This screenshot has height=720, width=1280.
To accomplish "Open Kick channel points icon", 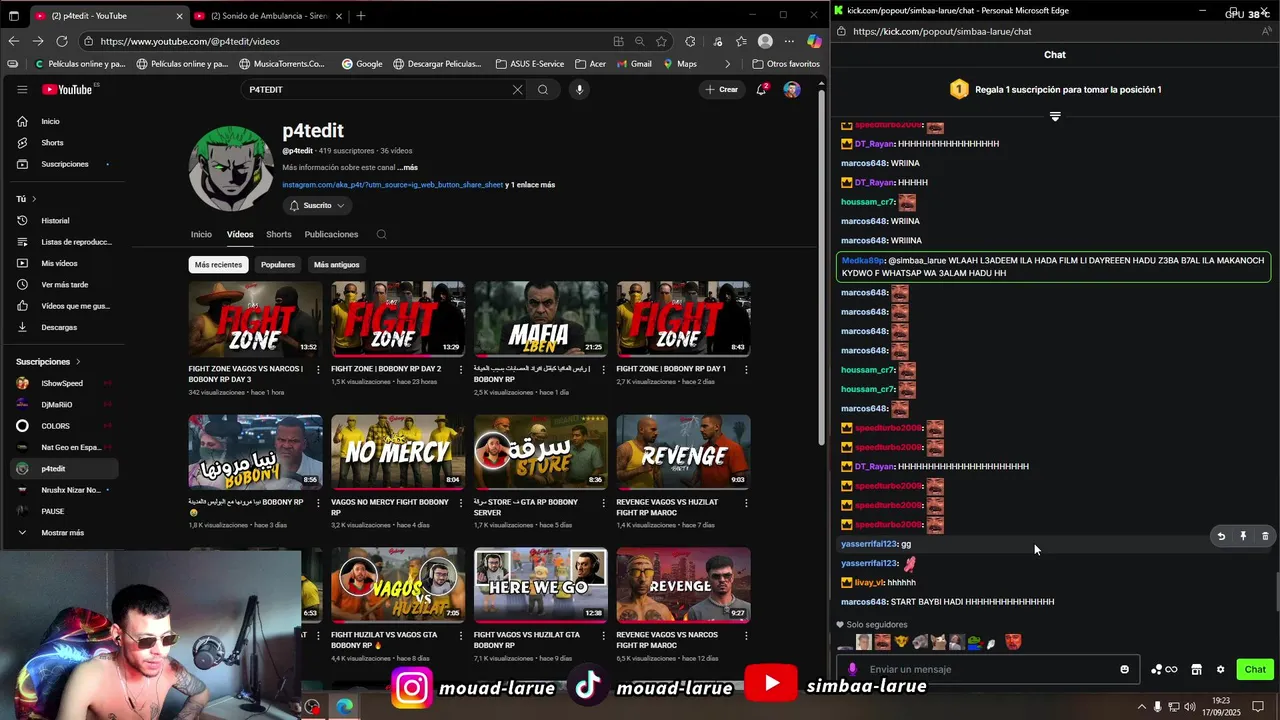I will pyautogui.click(x=1164, y=669).
